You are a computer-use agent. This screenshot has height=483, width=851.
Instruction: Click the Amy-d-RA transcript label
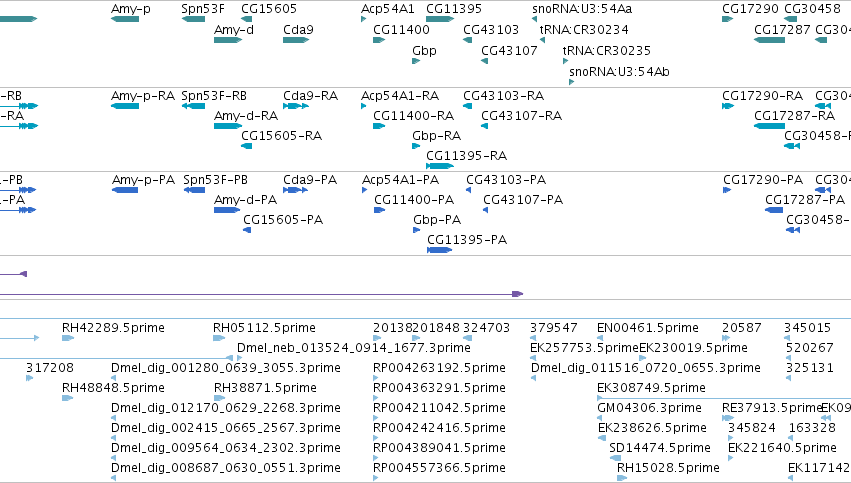(x=246, y=116)
